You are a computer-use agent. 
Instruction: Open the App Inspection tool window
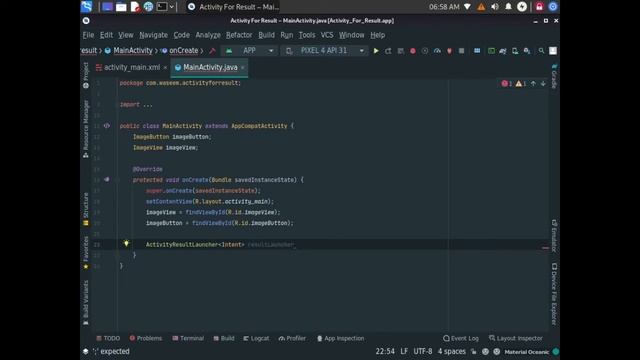tap(341, 338)
